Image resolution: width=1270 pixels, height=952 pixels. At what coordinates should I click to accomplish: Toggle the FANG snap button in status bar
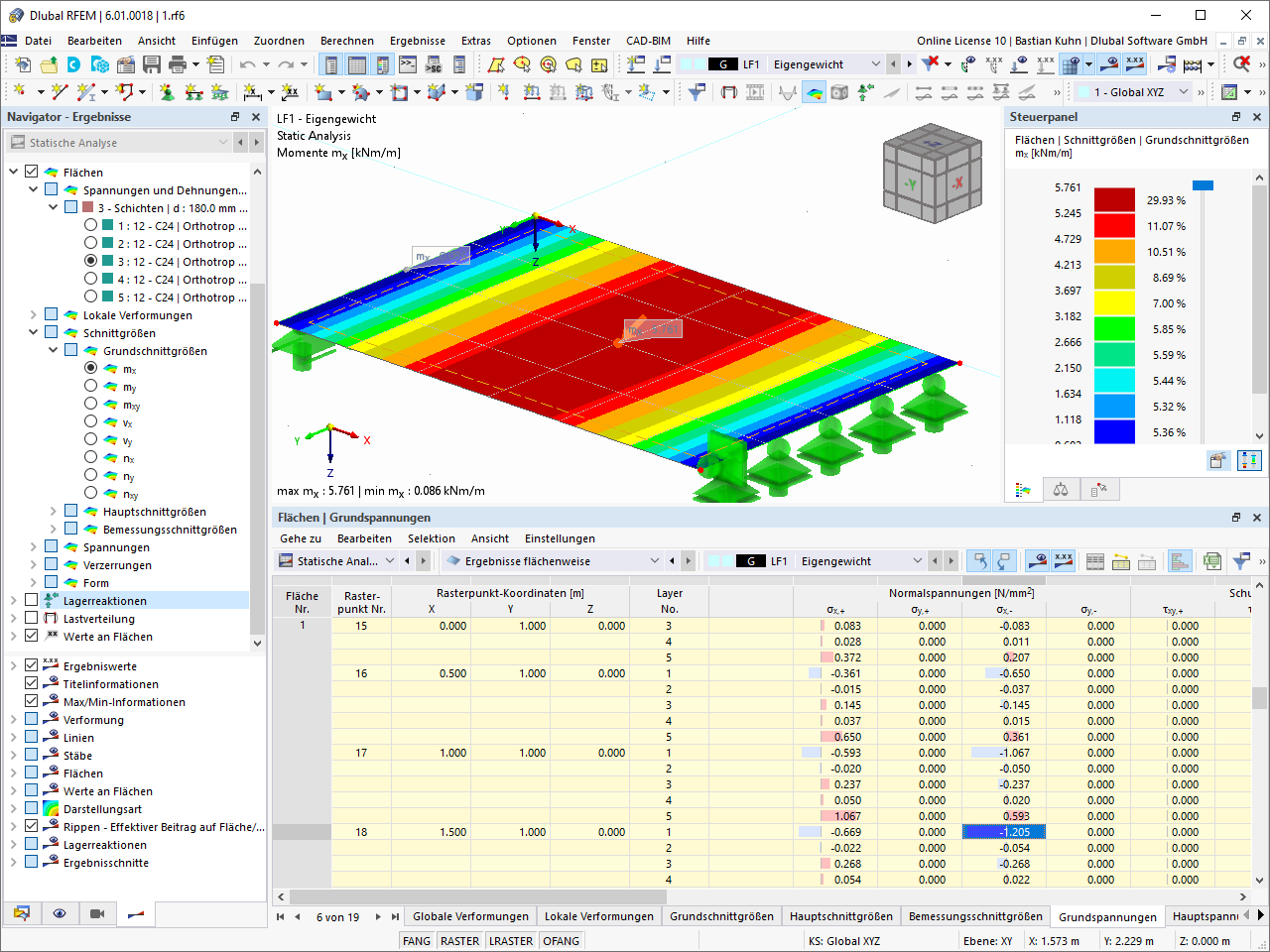point(417,941)
